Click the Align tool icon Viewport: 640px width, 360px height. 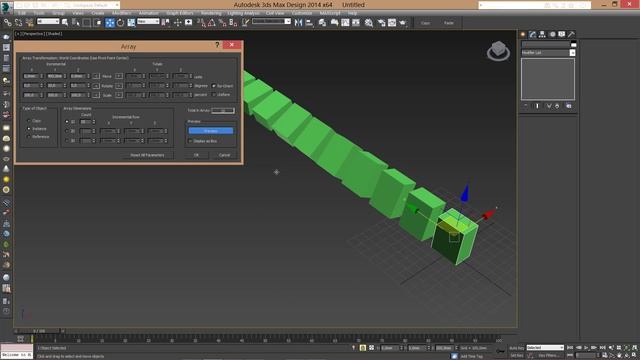tap(309, 22)
